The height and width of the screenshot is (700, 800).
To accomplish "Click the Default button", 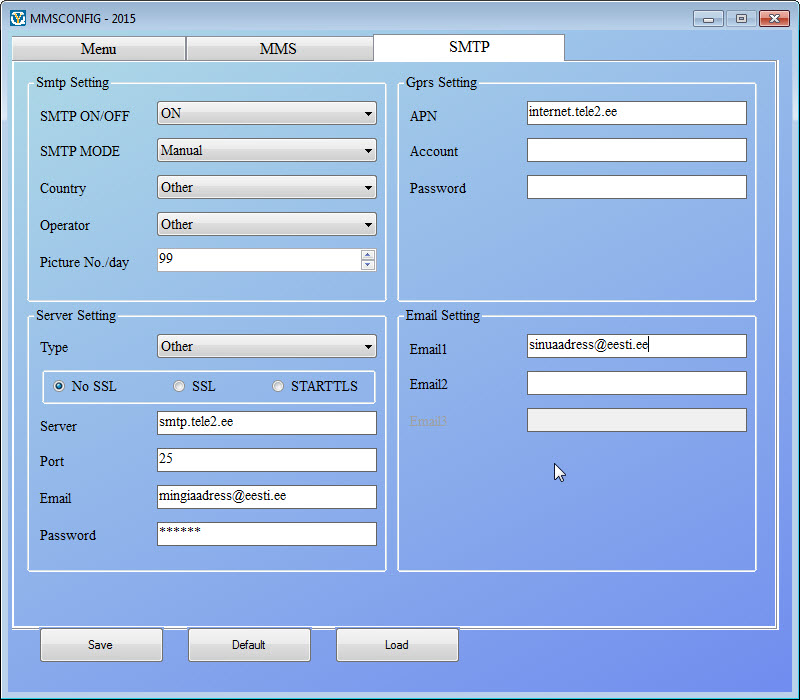I will [249, 645].
